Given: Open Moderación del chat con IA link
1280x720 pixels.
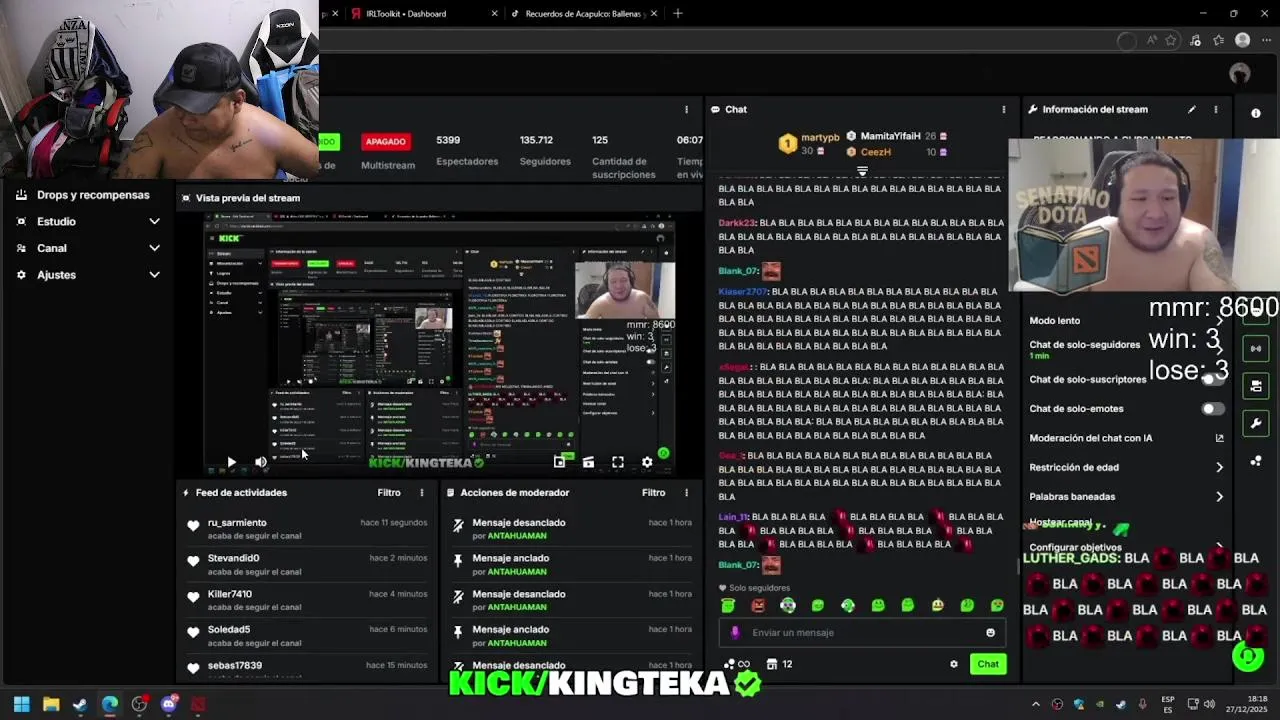Looking at the screenshot, I should [1219, 438].
